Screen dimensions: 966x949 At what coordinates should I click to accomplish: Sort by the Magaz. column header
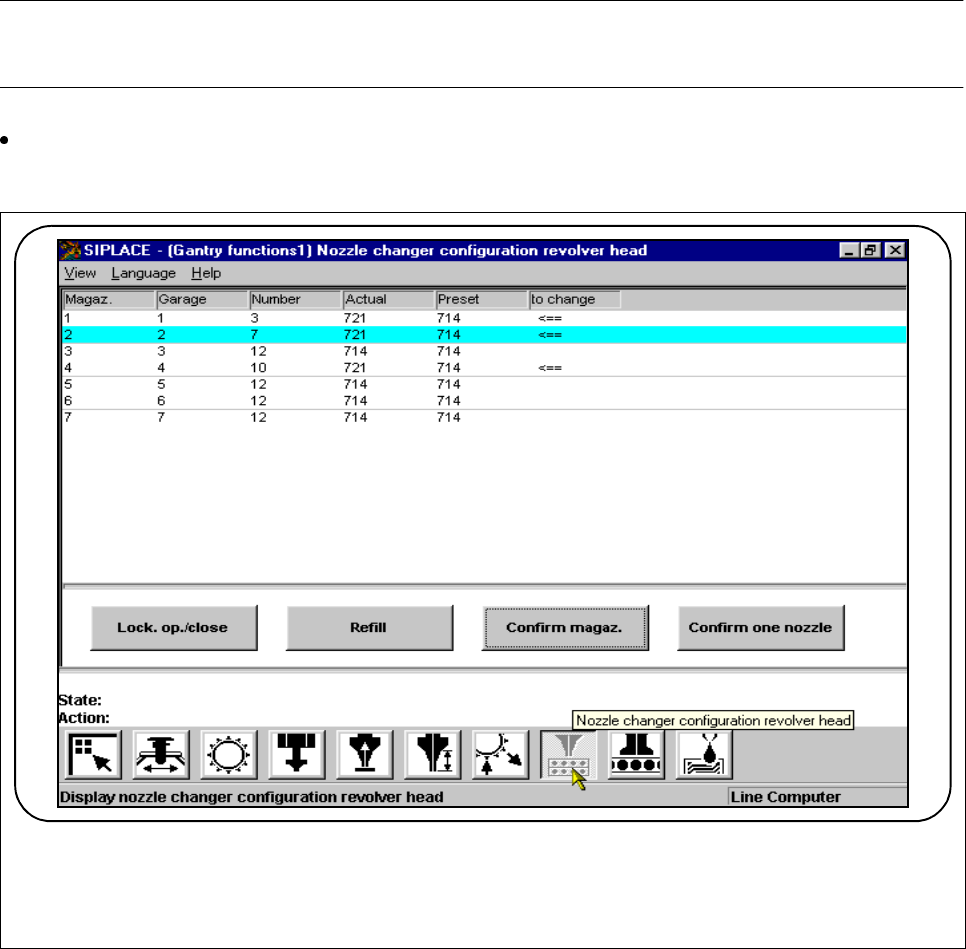pos(109,299)
